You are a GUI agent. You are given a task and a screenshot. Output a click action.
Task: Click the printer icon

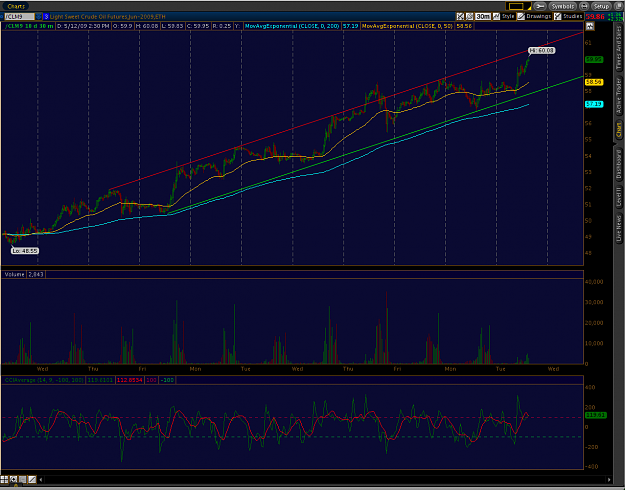pos(584,6)
